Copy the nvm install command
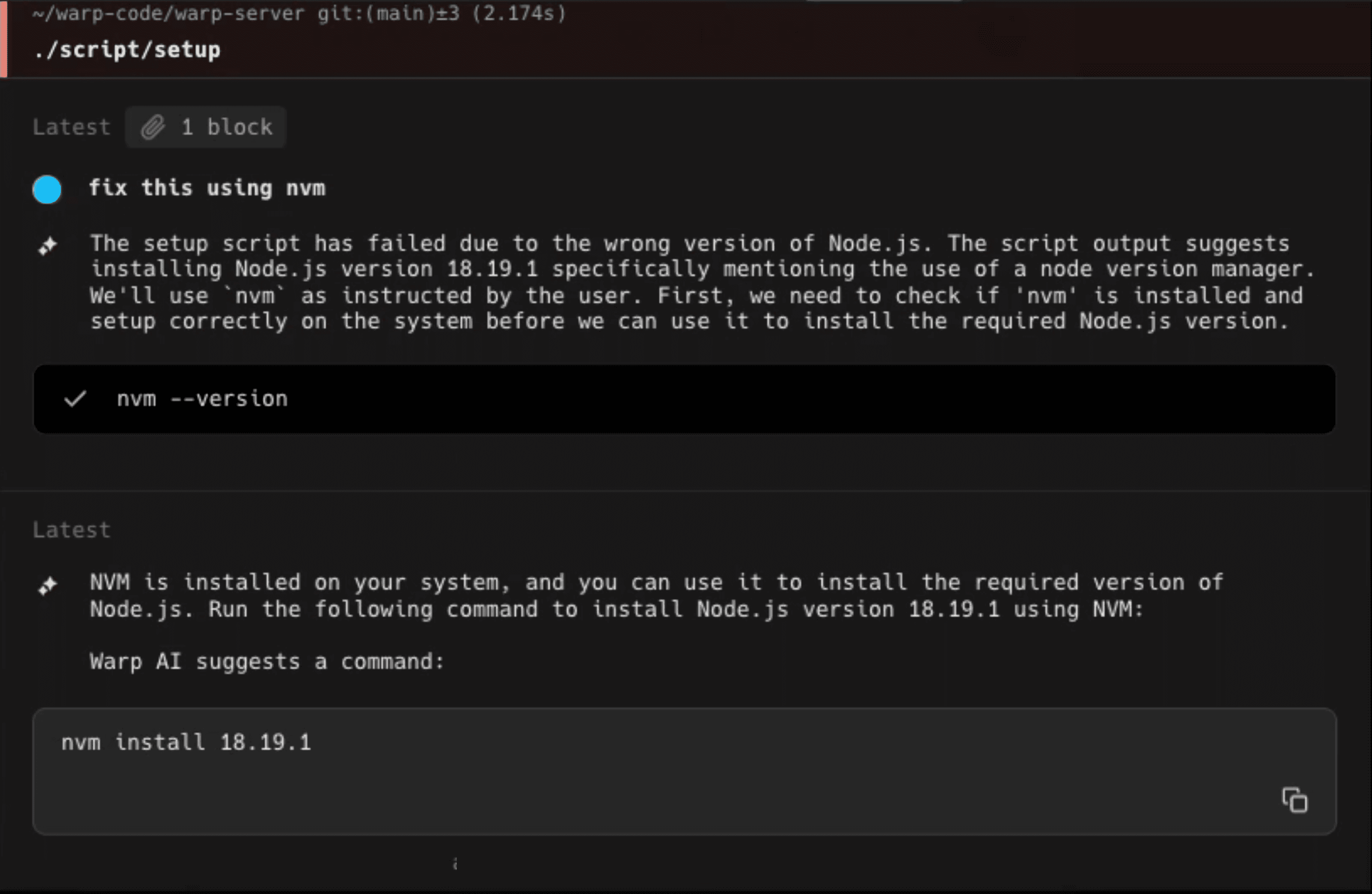Viewport: 1372px width, 894px height. coord(1294,800)
